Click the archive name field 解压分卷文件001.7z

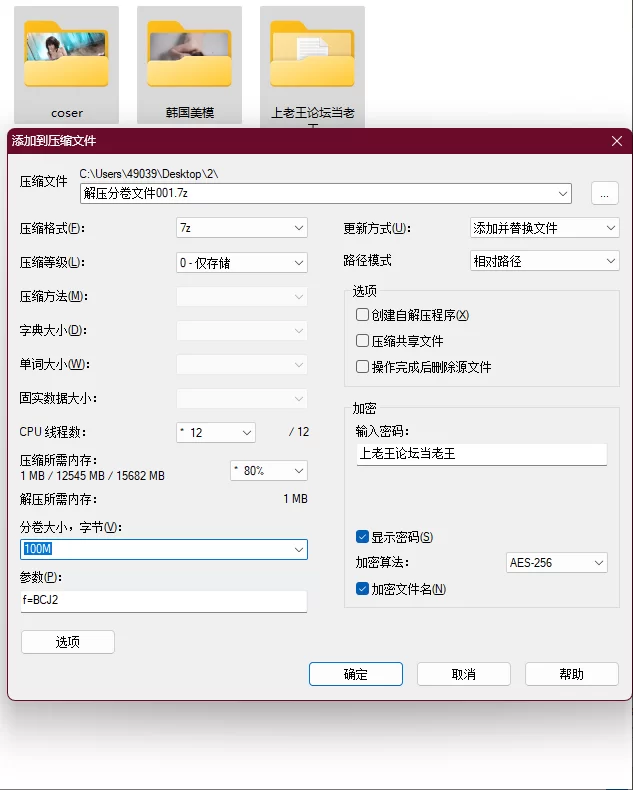pos(326,193)
